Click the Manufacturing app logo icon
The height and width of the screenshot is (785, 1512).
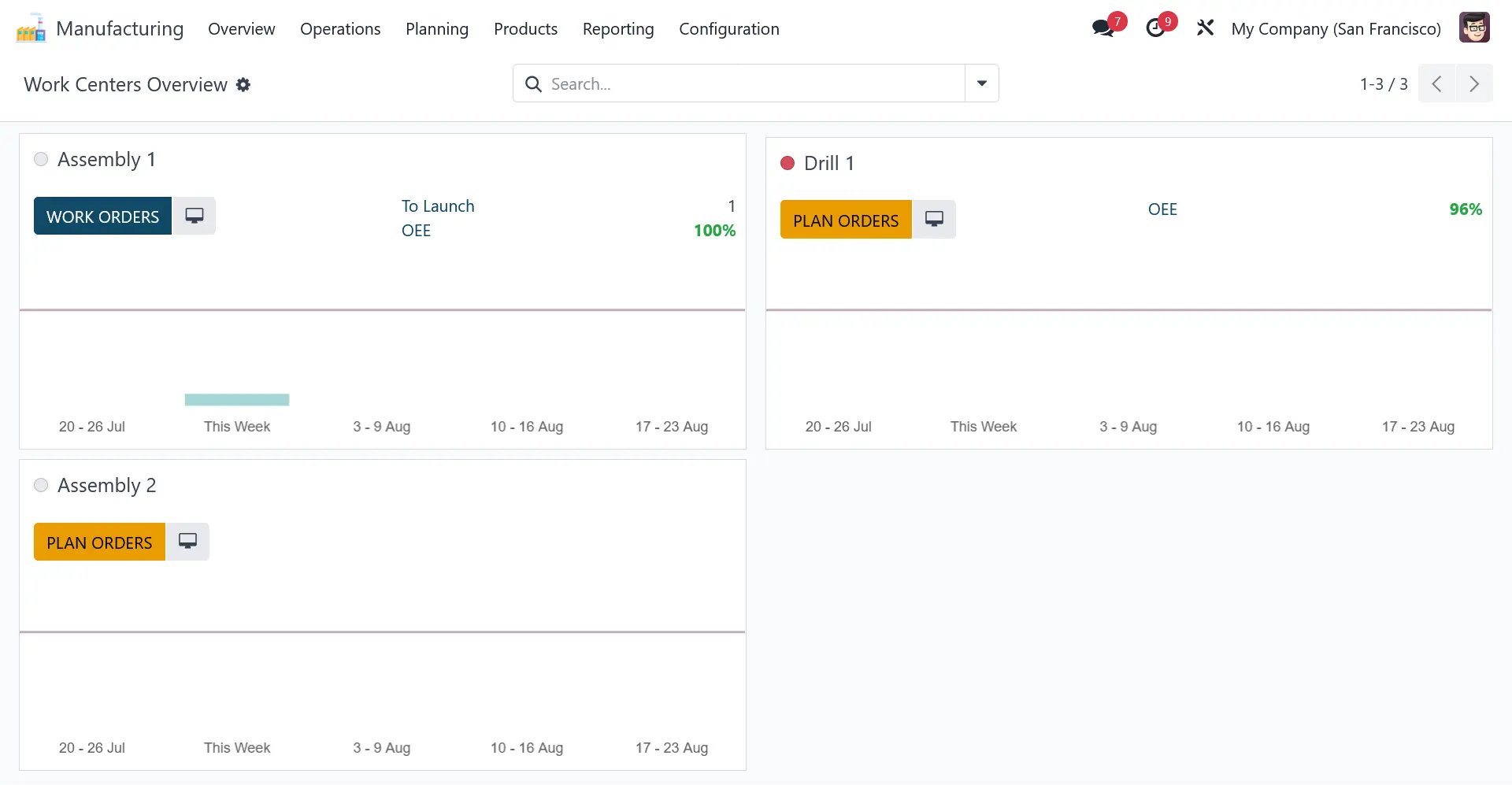click(31, 29)
